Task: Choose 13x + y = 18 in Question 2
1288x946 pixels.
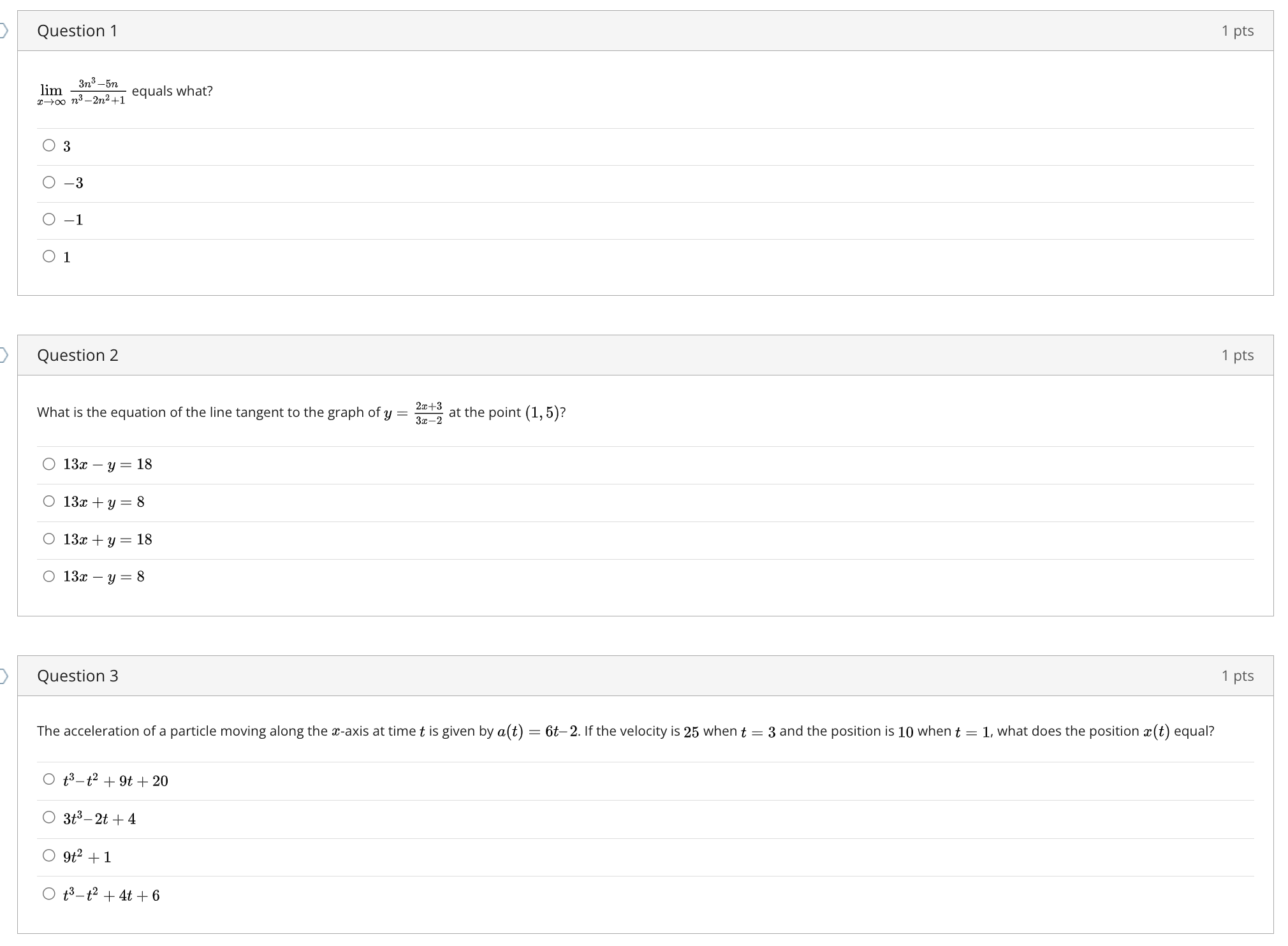Action: 49,539
